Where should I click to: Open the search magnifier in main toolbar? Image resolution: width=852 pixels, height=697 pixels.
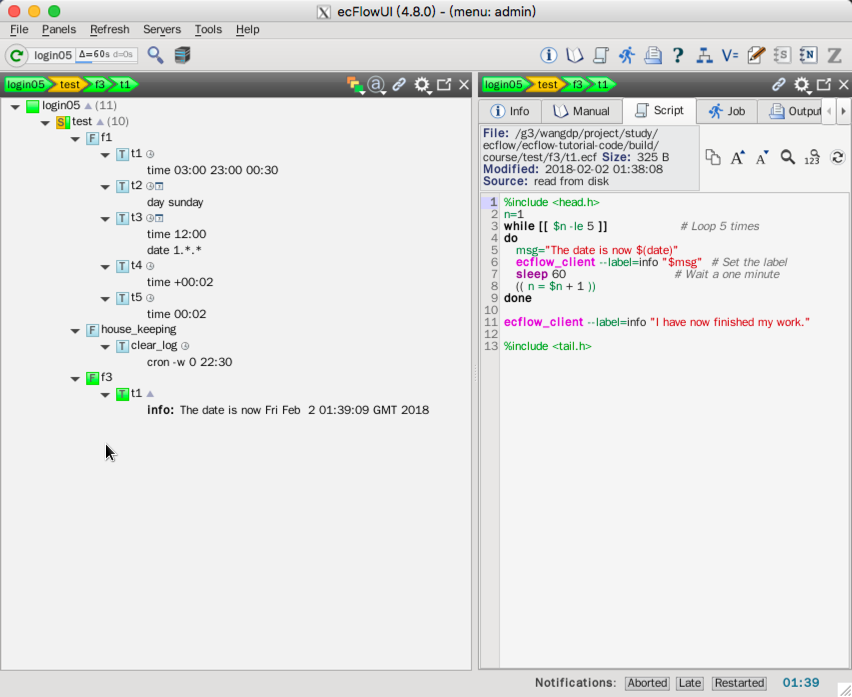tap(155, 55)
